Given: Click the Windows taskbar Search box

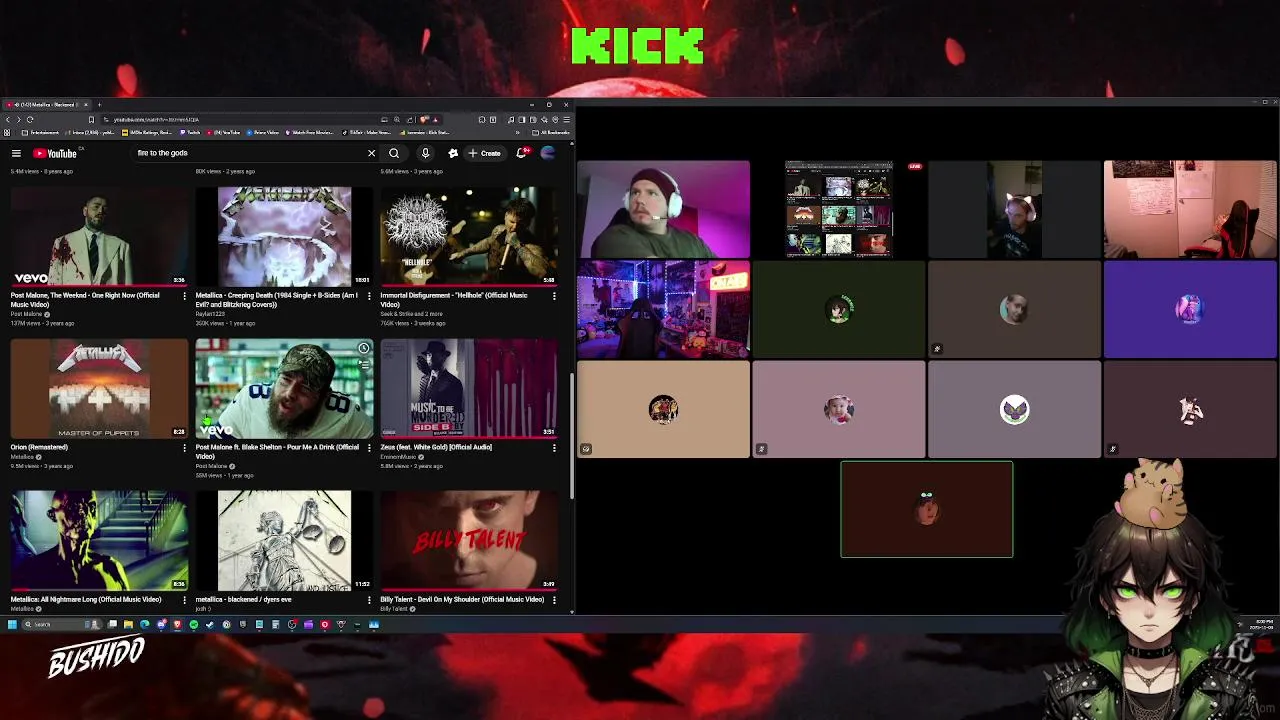Looking at the screenshot, I should 62,624.
